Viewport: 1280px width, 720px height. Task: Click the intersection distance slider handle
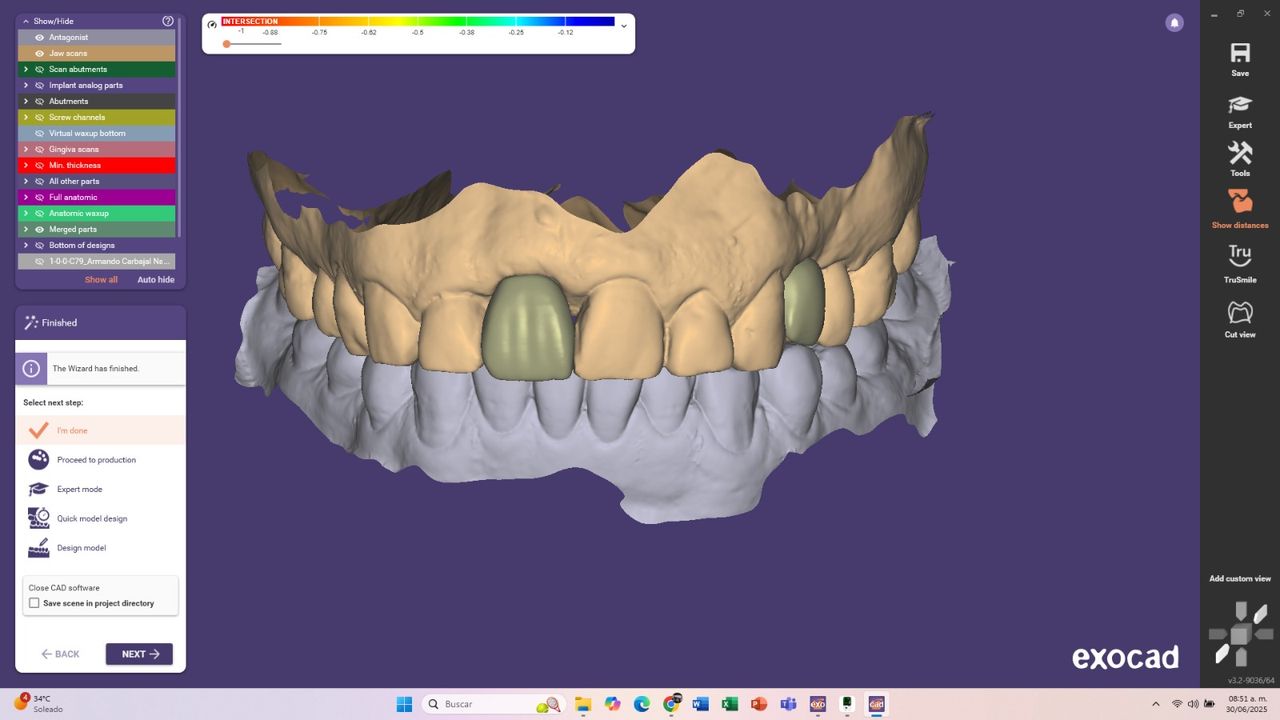click(x=227, y=44)
